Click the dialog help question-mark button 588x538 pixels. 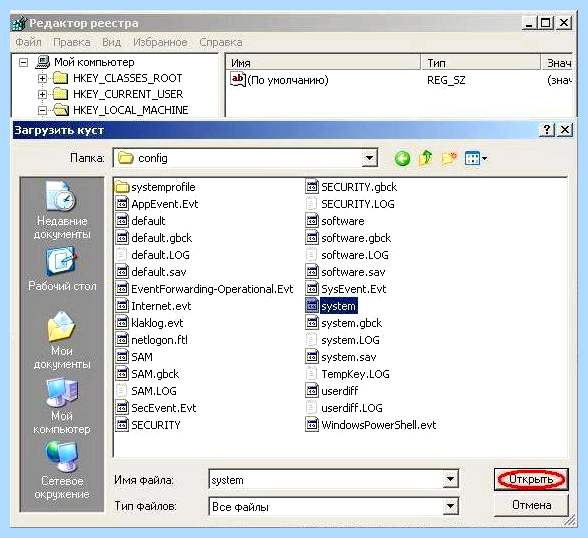[547, 130]
